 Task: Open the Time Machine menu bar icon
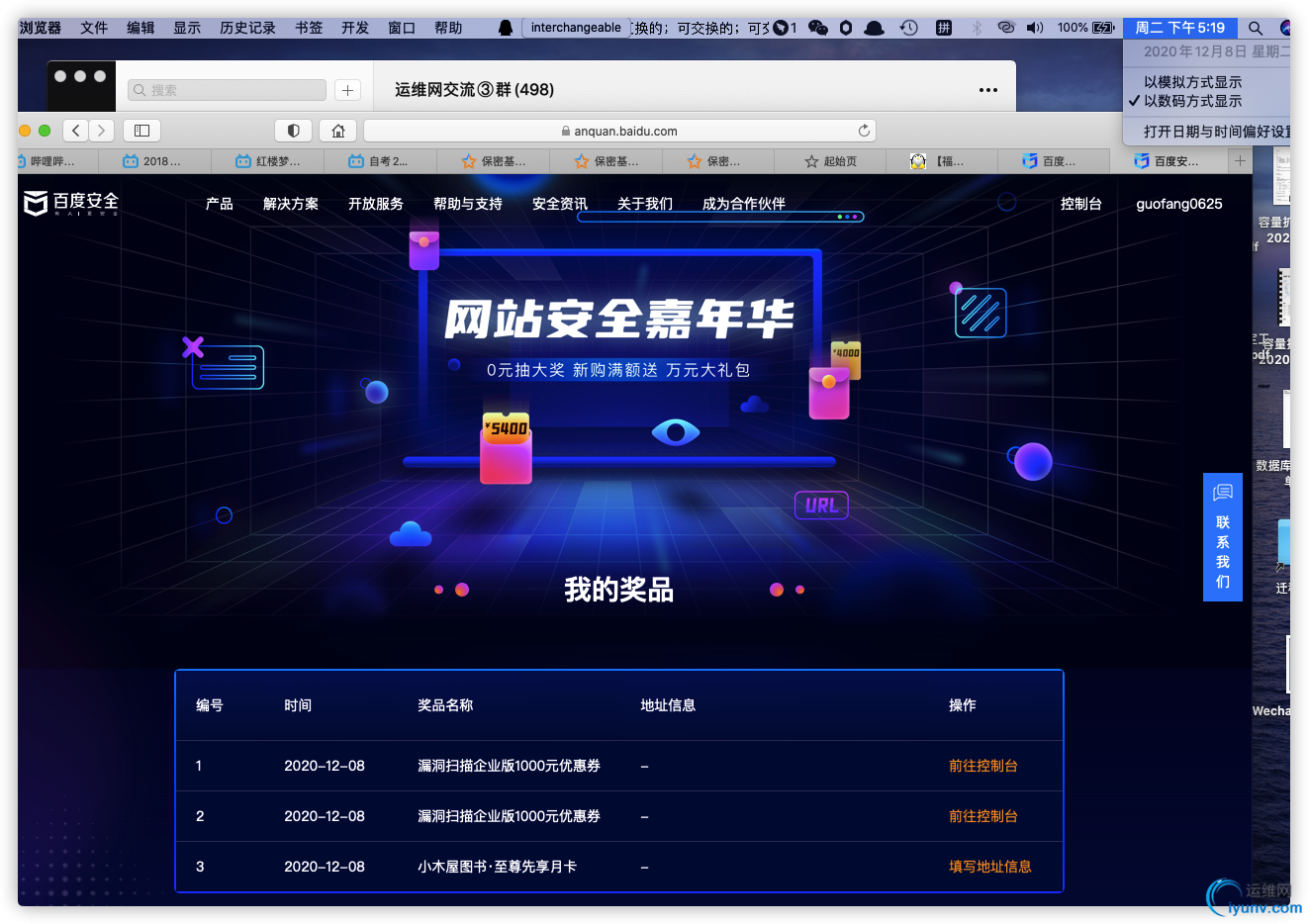pyautogui.click(x=909, y=28)
